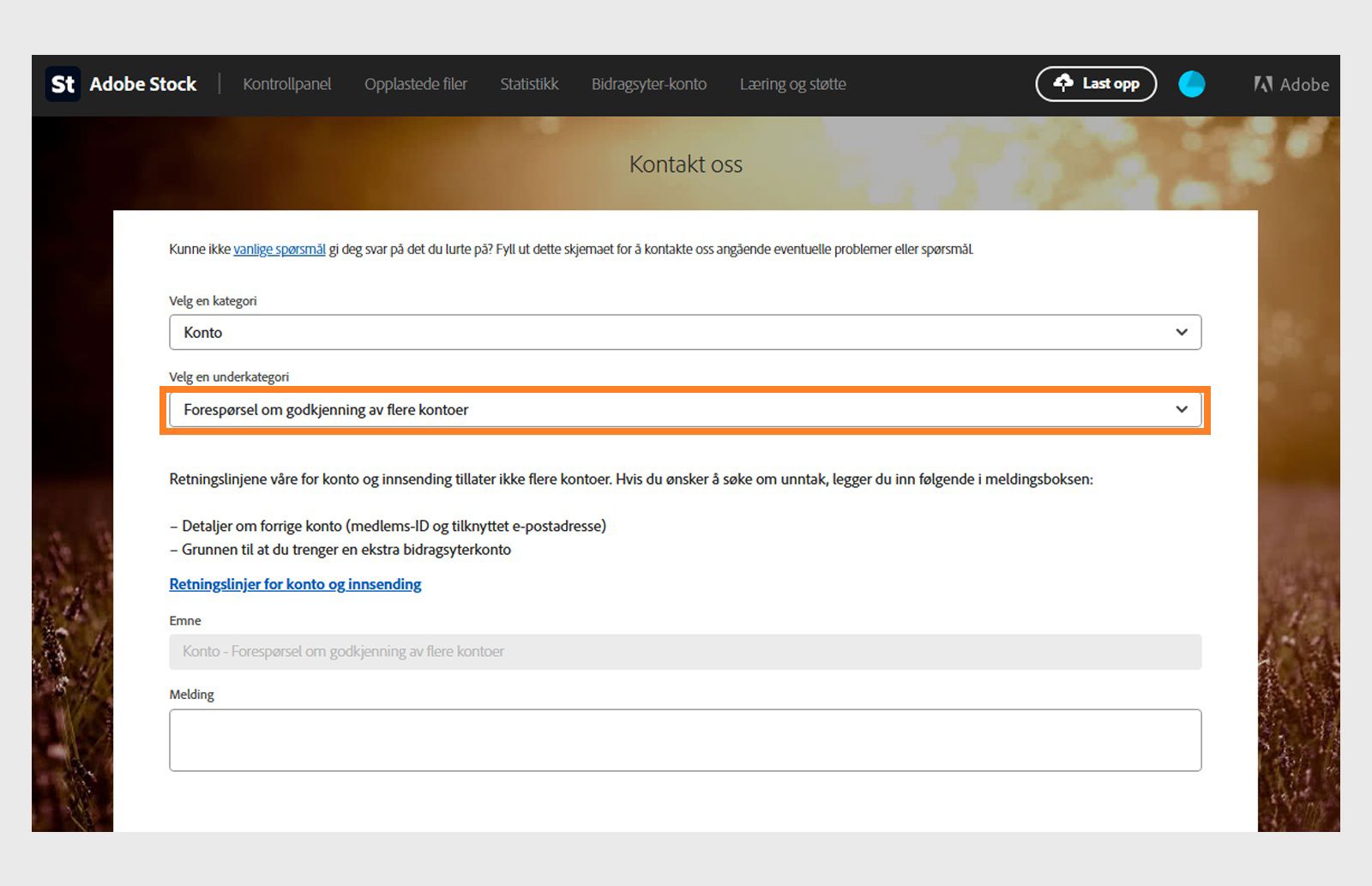Expand the Velg en underkategori dropdown

point(685,409)
